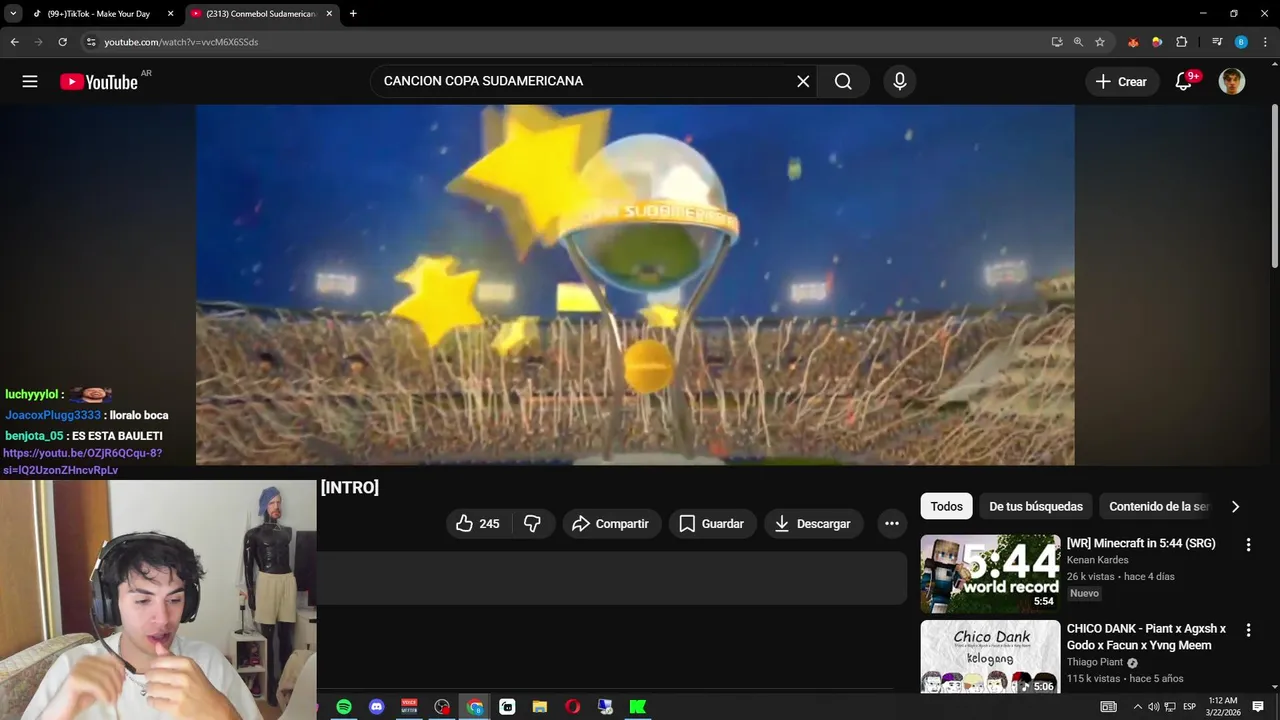Go to YouTube home via logo

[99, 82]
